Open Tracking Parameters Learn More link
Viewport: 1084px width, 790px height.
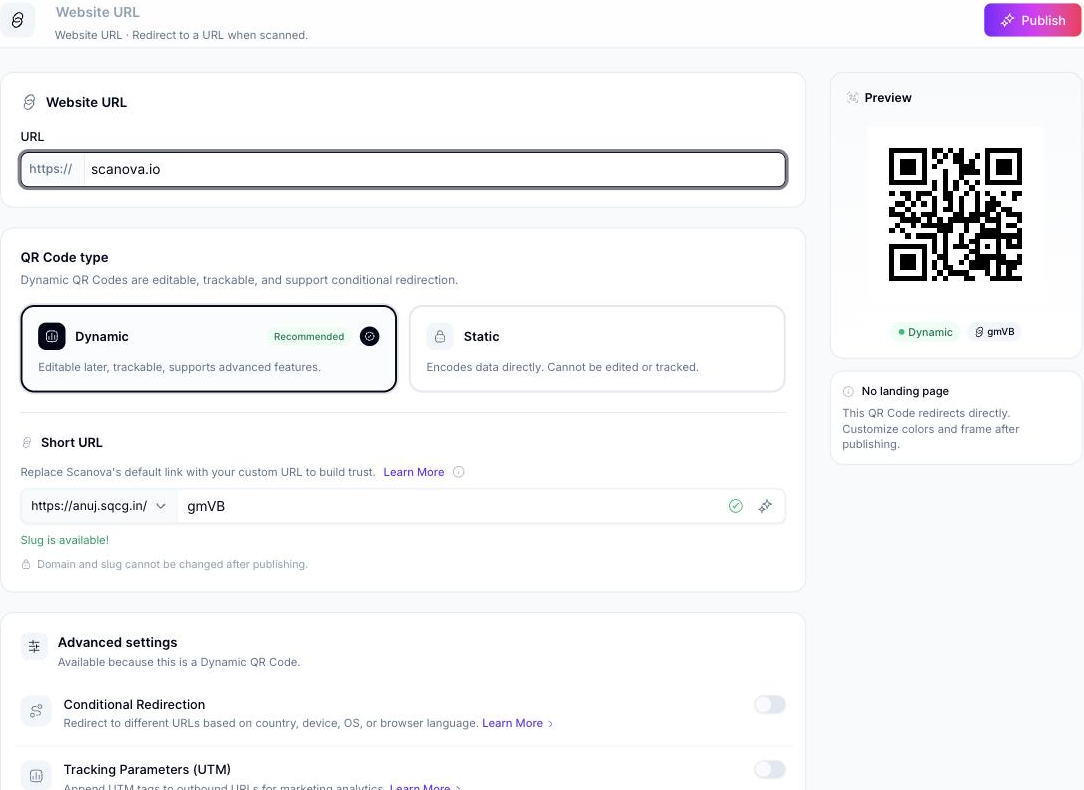tap(424, 786)
